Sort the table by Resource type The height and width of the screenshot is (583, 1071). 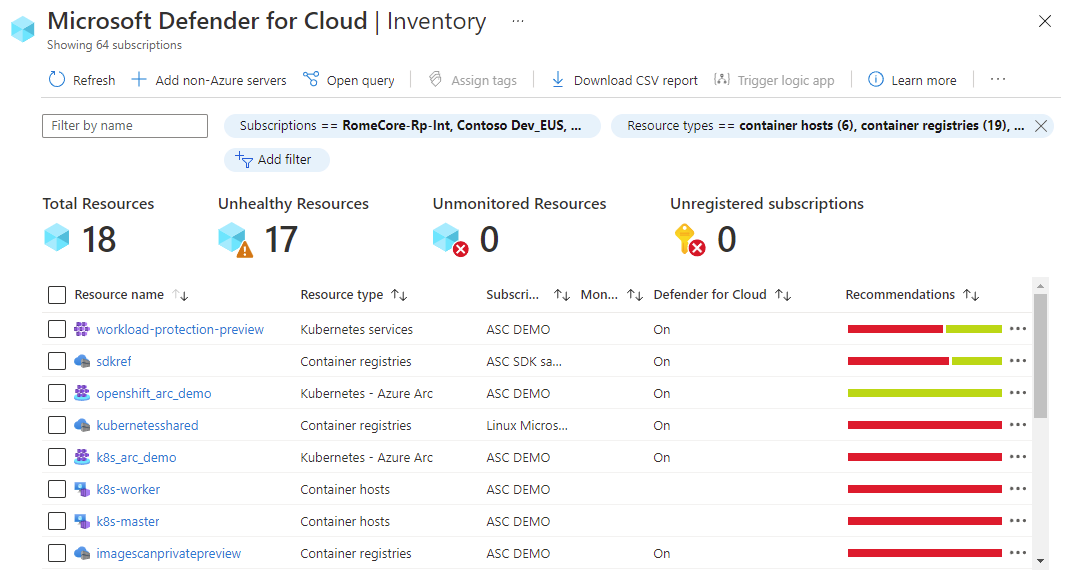399,295
